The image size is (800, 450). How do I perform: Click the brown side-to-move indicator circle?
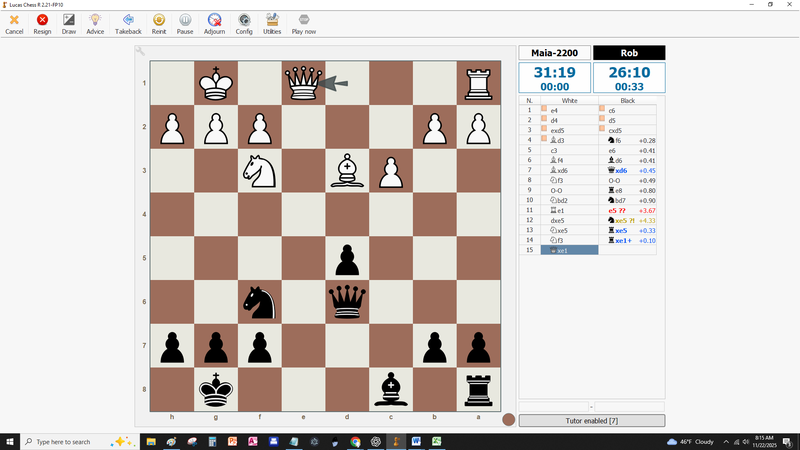(509, 420)
